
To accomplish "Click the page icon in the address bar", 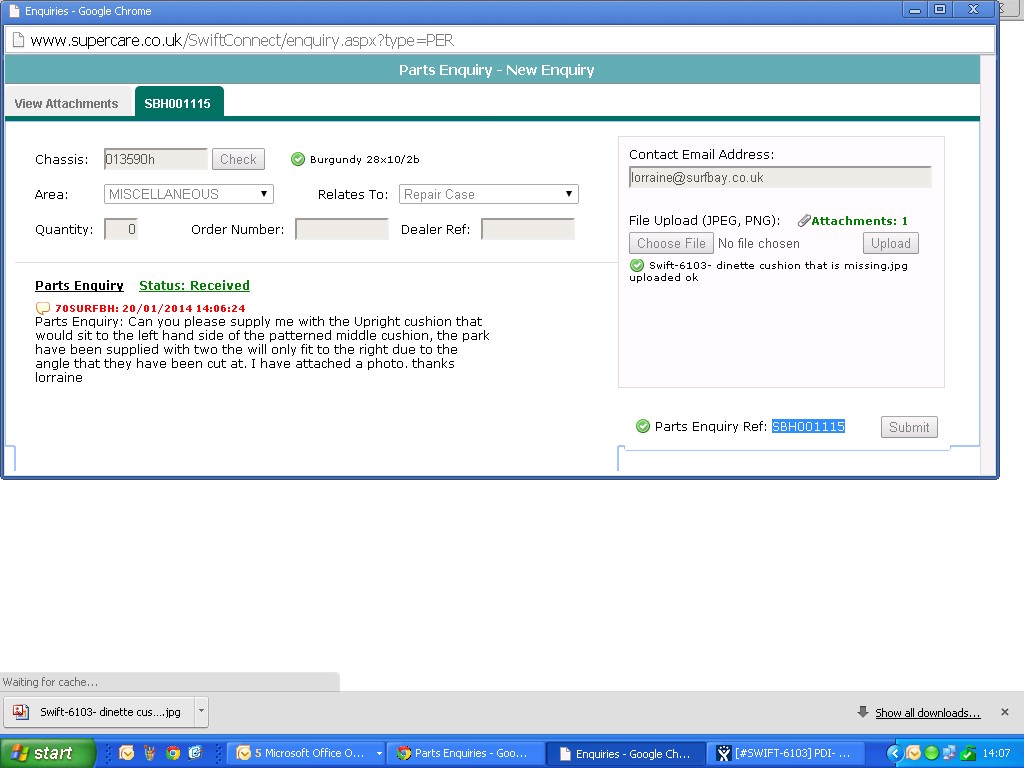I will click(18, 40).
